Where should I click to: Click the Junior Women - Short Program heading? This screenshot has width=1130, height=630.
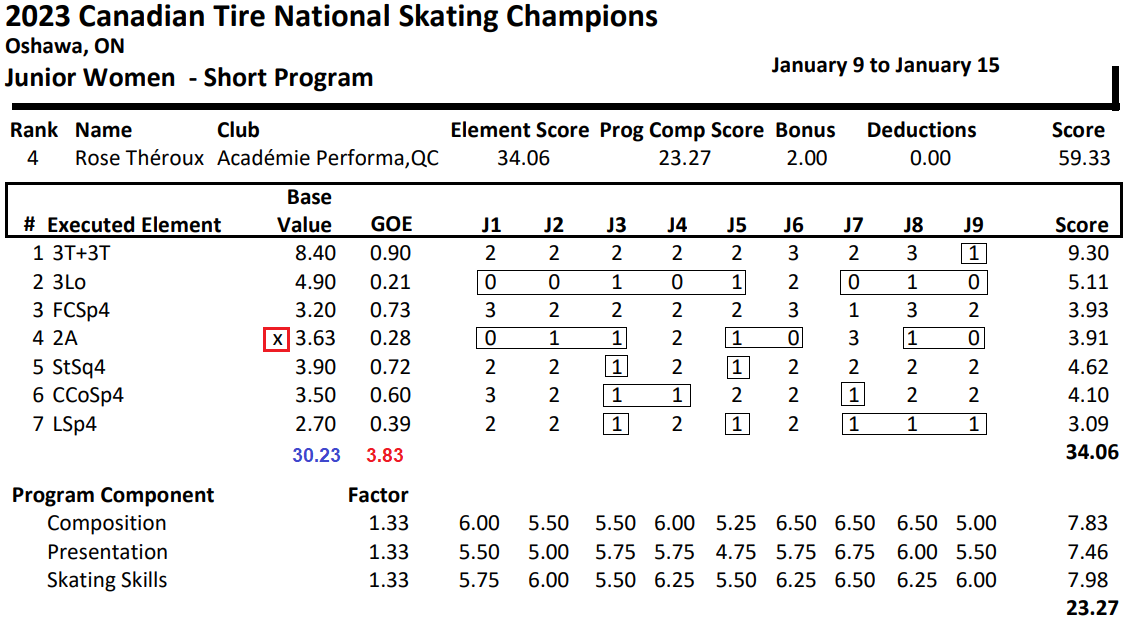(x=189, y=78)
